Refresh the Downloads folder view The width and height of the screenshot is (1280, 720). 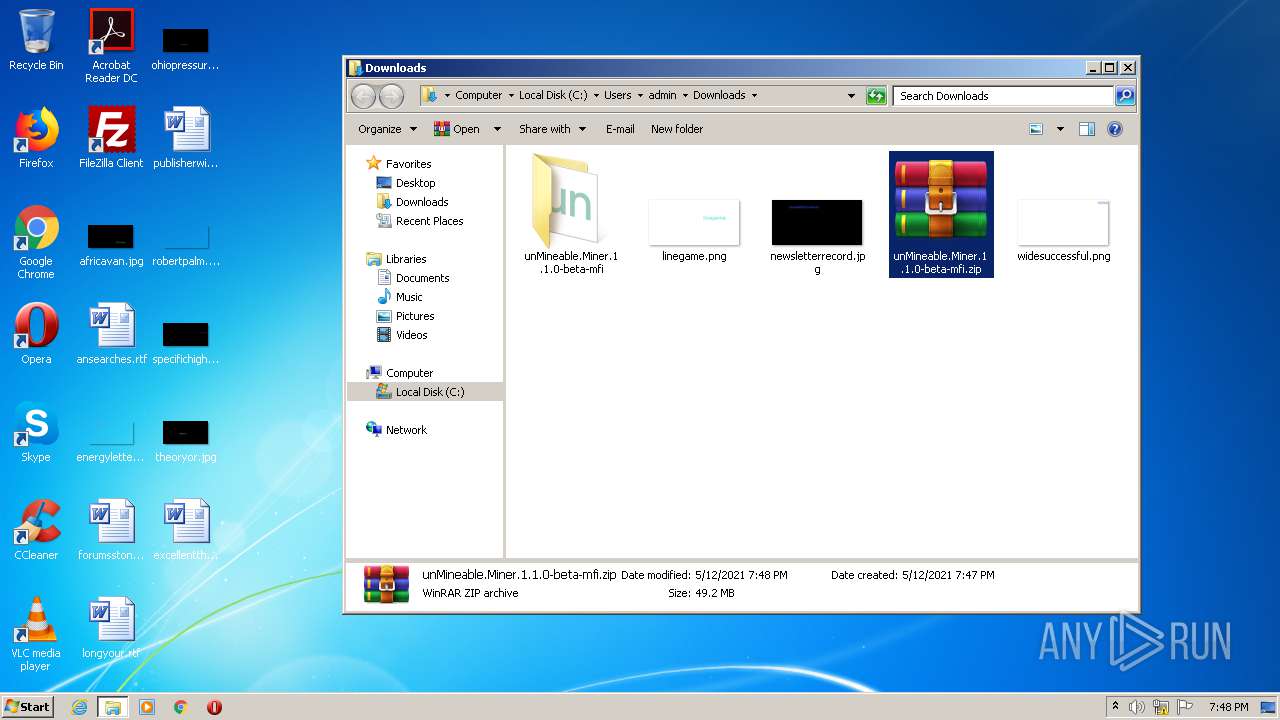click(x=876, y=96)
